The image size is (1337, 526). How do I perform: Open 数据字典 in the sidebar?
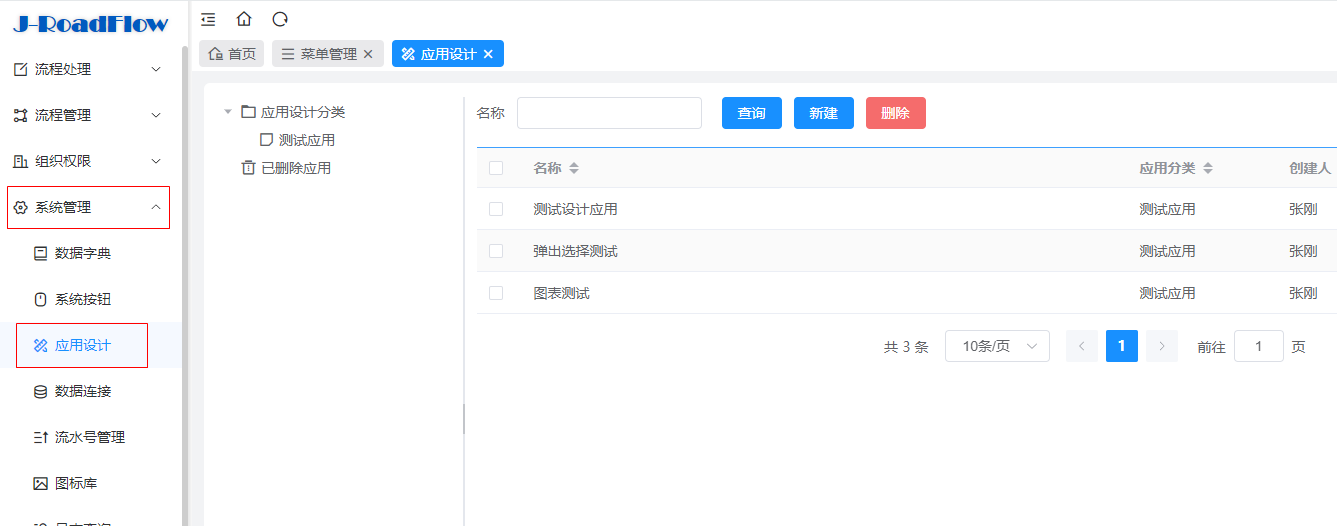click(x=82, y=253)
